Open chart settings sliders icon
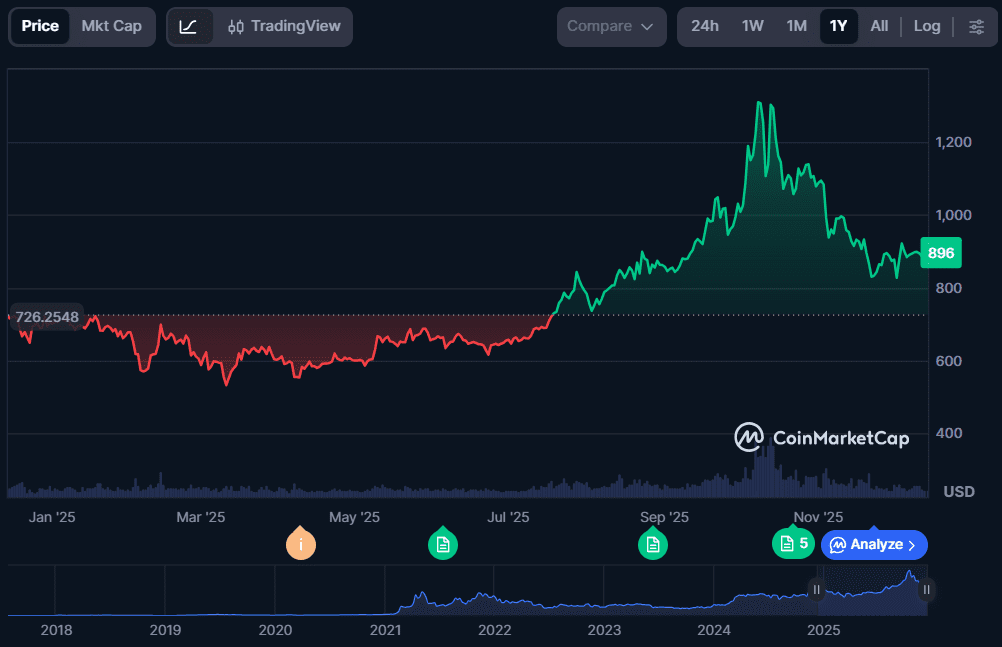This screenshot has width=1002, height=647. tap(976, 26)
